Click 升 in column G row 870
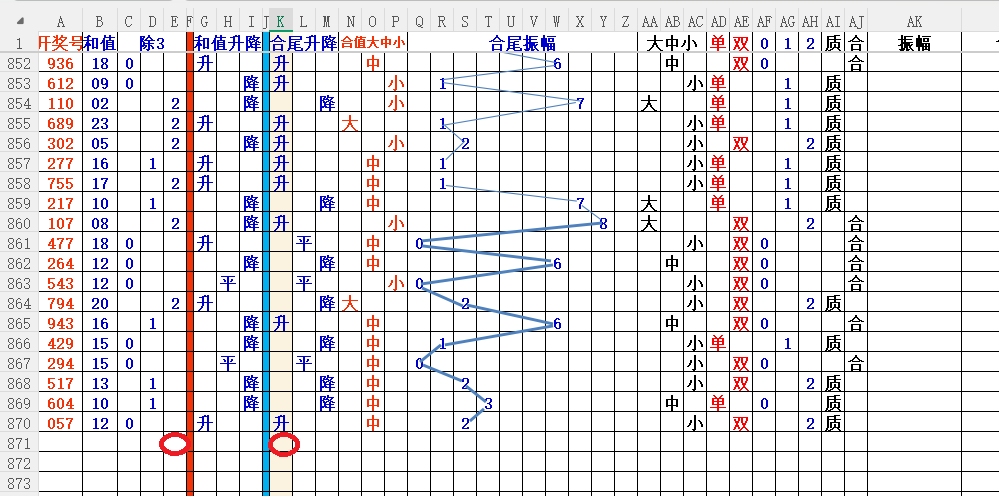 click(204, 423)
